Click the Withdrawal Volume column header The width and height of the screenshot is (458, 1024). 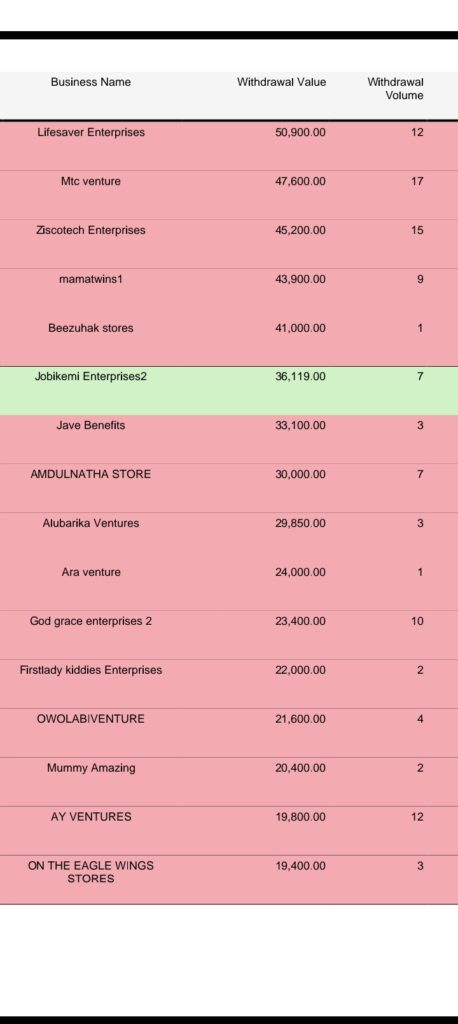click(395, 89)
